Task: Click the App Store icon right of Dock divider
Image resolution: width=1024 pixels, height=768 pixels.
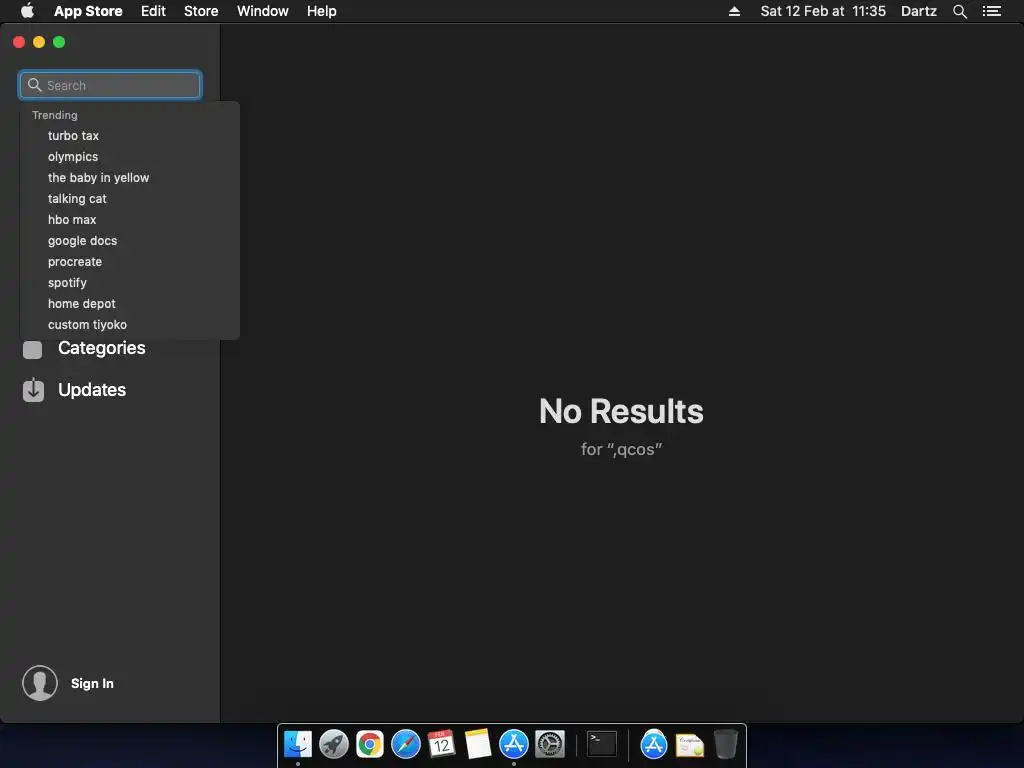Action: pyautogui.click(x=654, y=744)
